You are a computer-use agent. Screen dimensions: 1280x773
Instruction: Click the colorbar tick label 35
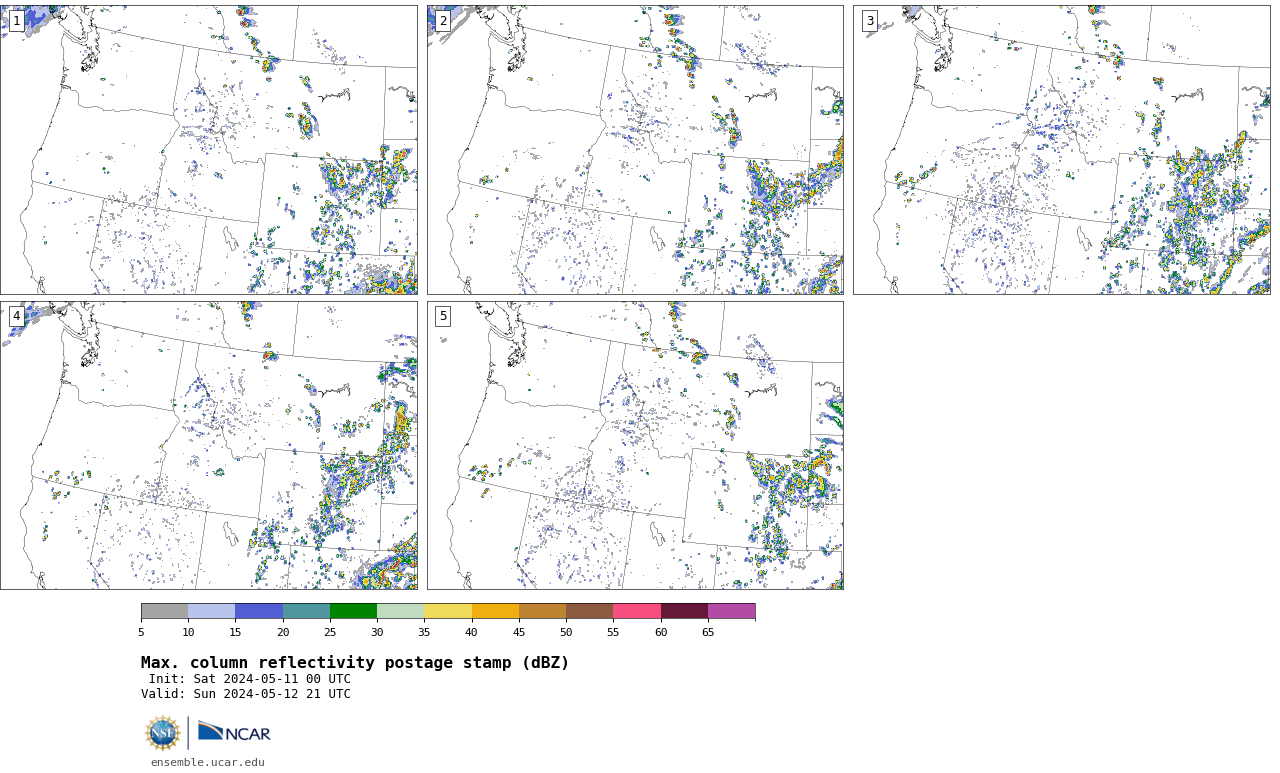(x=425, y=632)
